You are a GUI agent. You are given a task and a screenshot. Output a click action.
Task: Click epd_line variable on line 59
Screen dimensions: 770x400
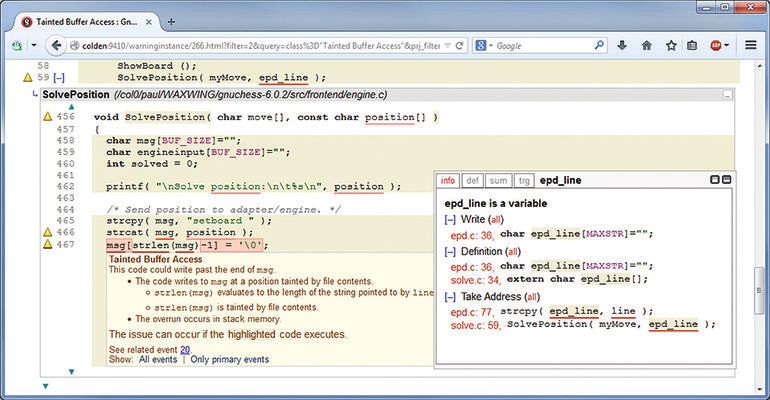283,78
